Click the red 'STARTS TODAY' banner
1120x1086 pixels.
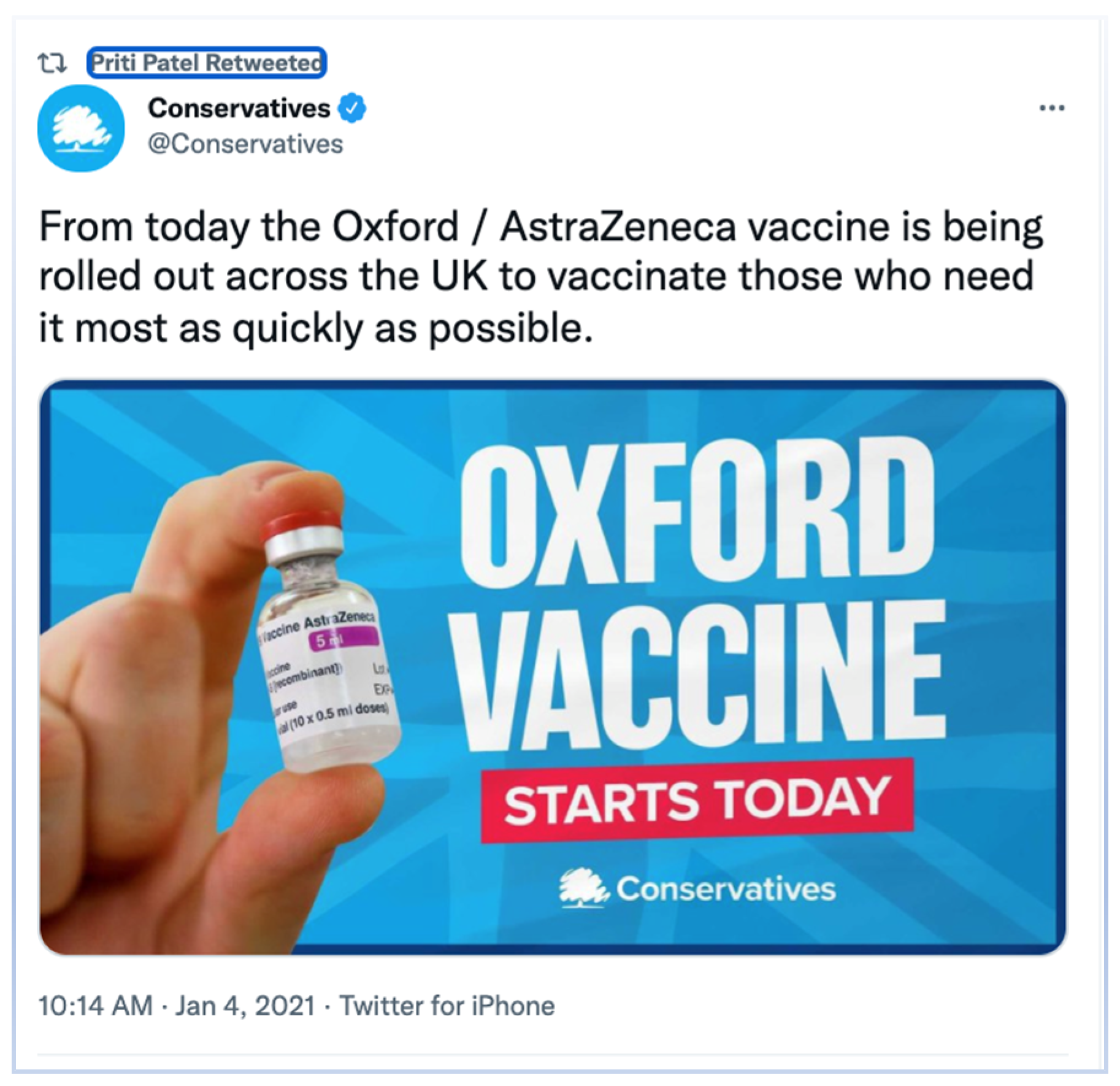coord(697,801)
